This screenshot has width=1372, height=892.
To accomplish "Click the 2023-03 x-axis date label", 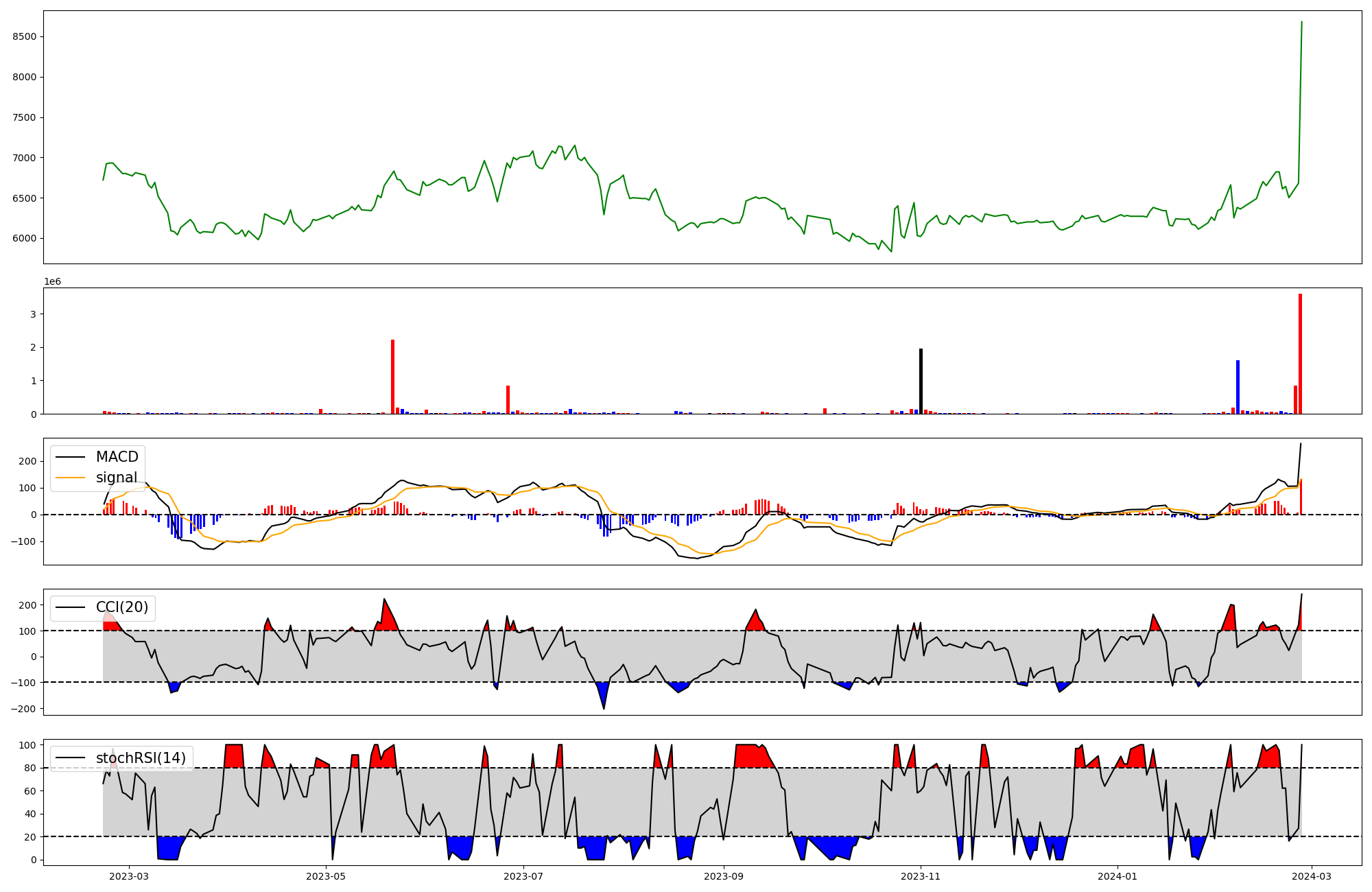I will 129,876.
